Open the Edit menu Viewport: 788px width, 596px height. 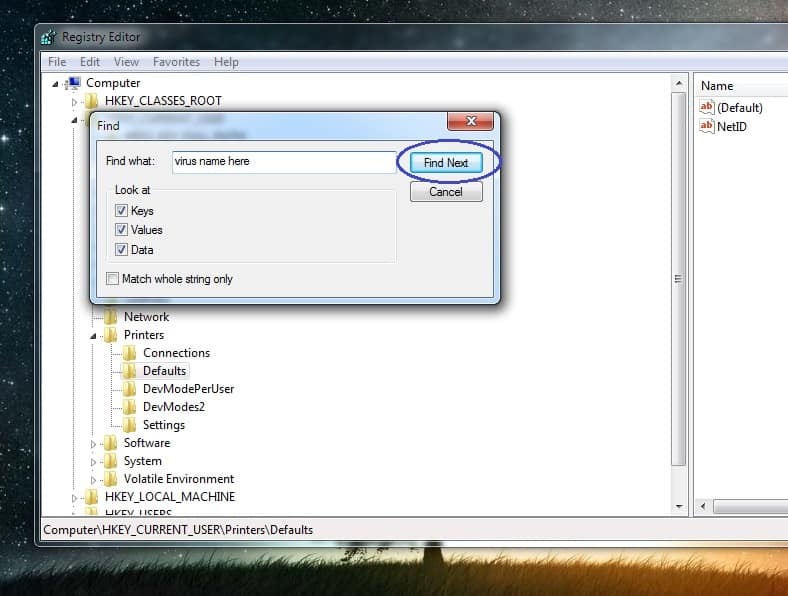click(90, 62)
